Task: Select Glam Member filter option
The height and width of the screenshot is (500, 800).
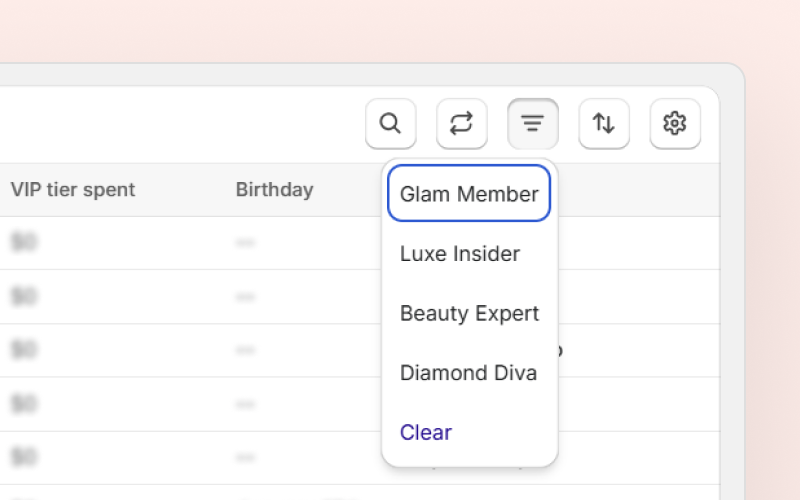Action: [x=469, y=194]
